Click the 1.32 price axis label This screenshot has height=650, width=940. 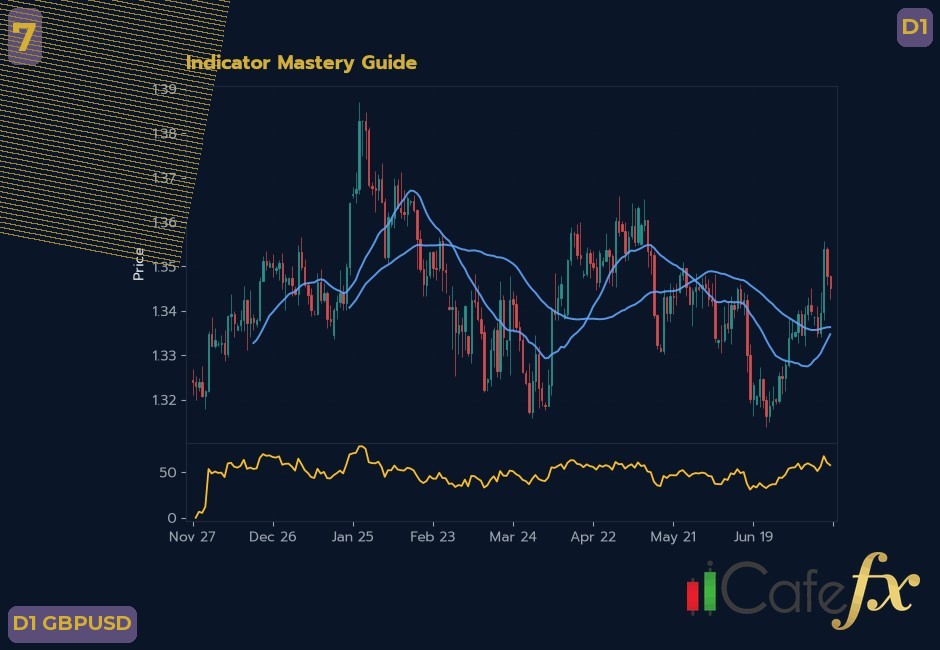[x=164, y=400]
